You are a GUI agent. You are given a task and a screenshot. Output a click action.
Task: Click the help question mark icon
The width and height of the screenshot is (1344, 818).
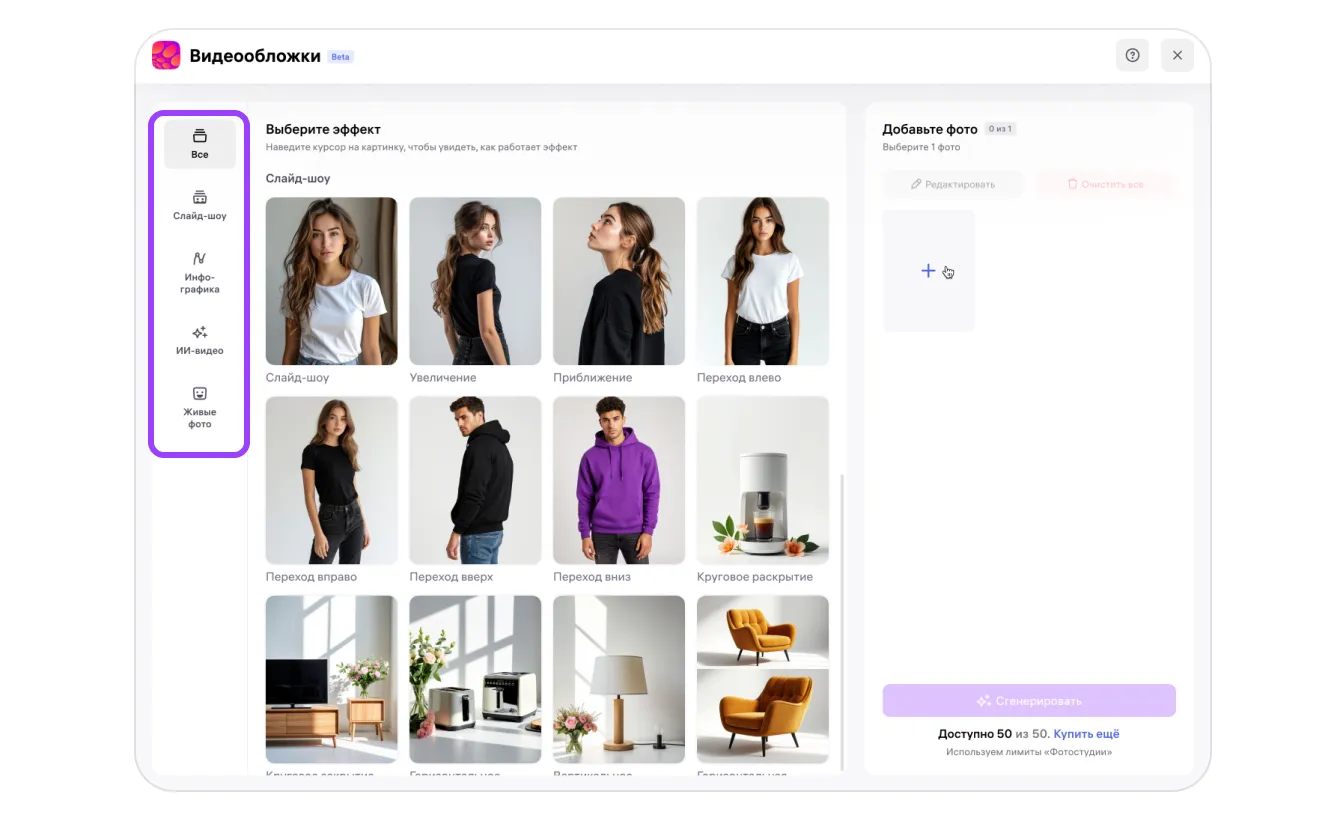coord(1132,56)
